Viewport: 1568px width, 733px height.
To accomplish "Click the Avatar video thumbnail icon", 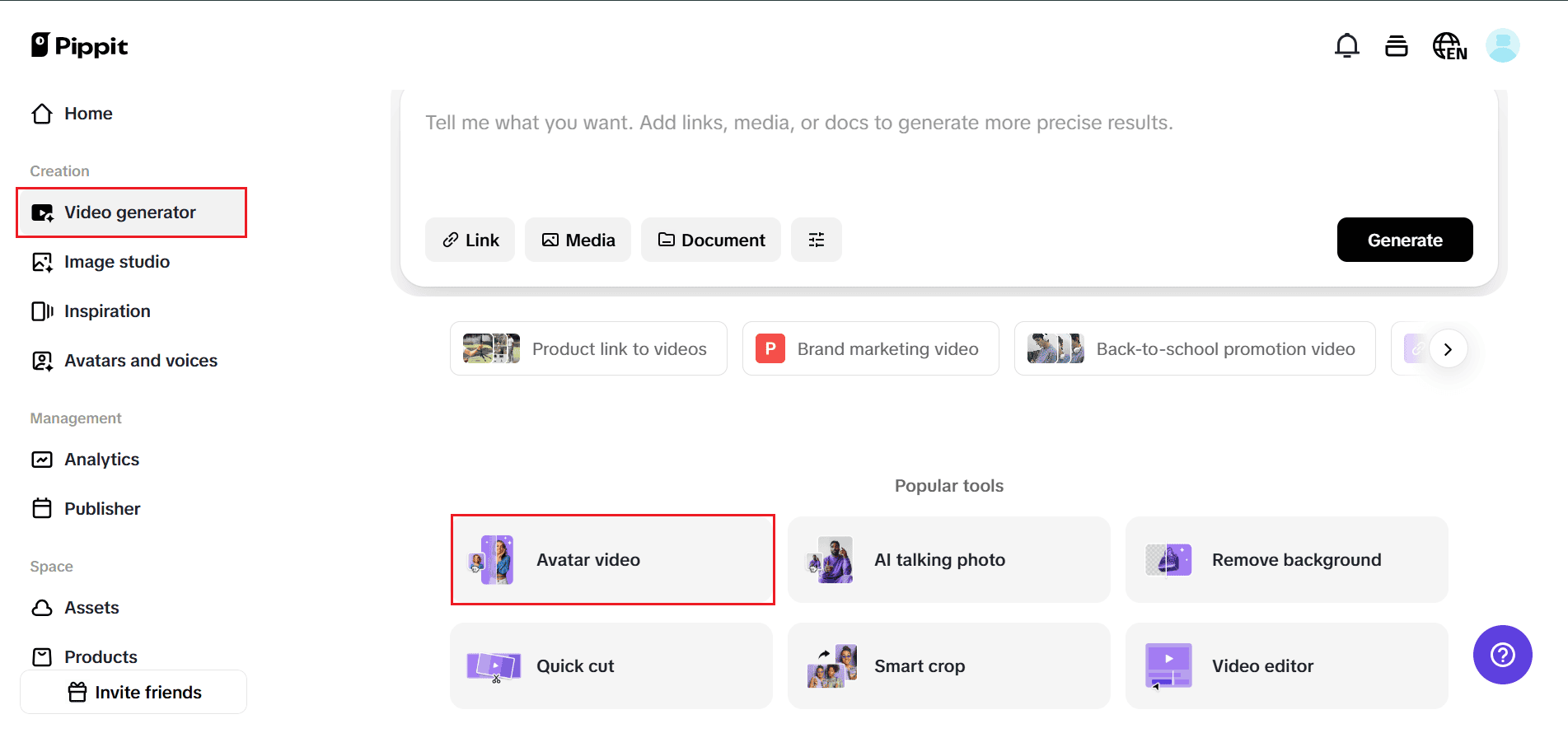I will [492, 560].
